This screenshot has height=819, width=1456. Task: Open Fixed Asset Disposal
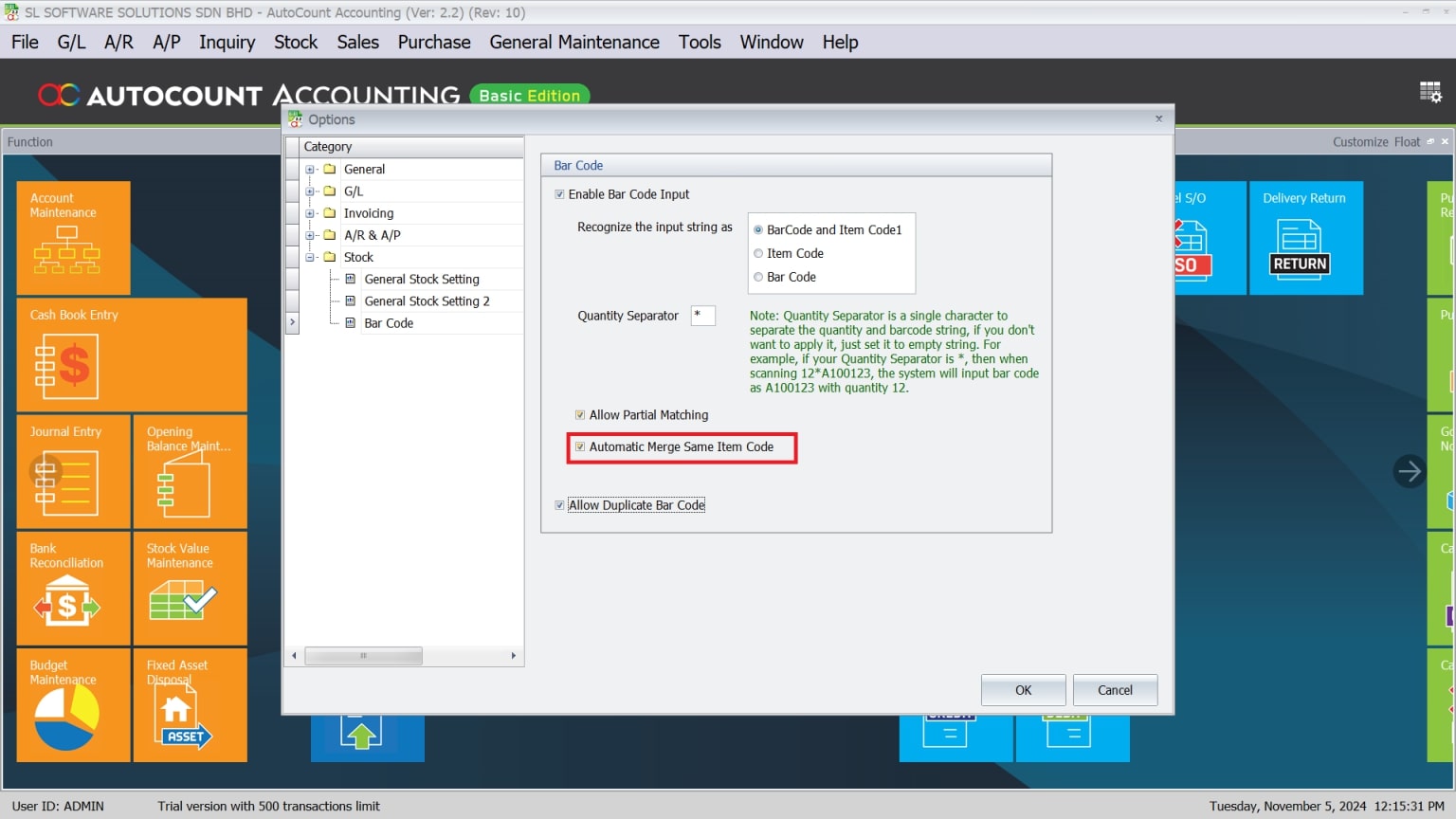pyautogui.click(x=189, y=705)
